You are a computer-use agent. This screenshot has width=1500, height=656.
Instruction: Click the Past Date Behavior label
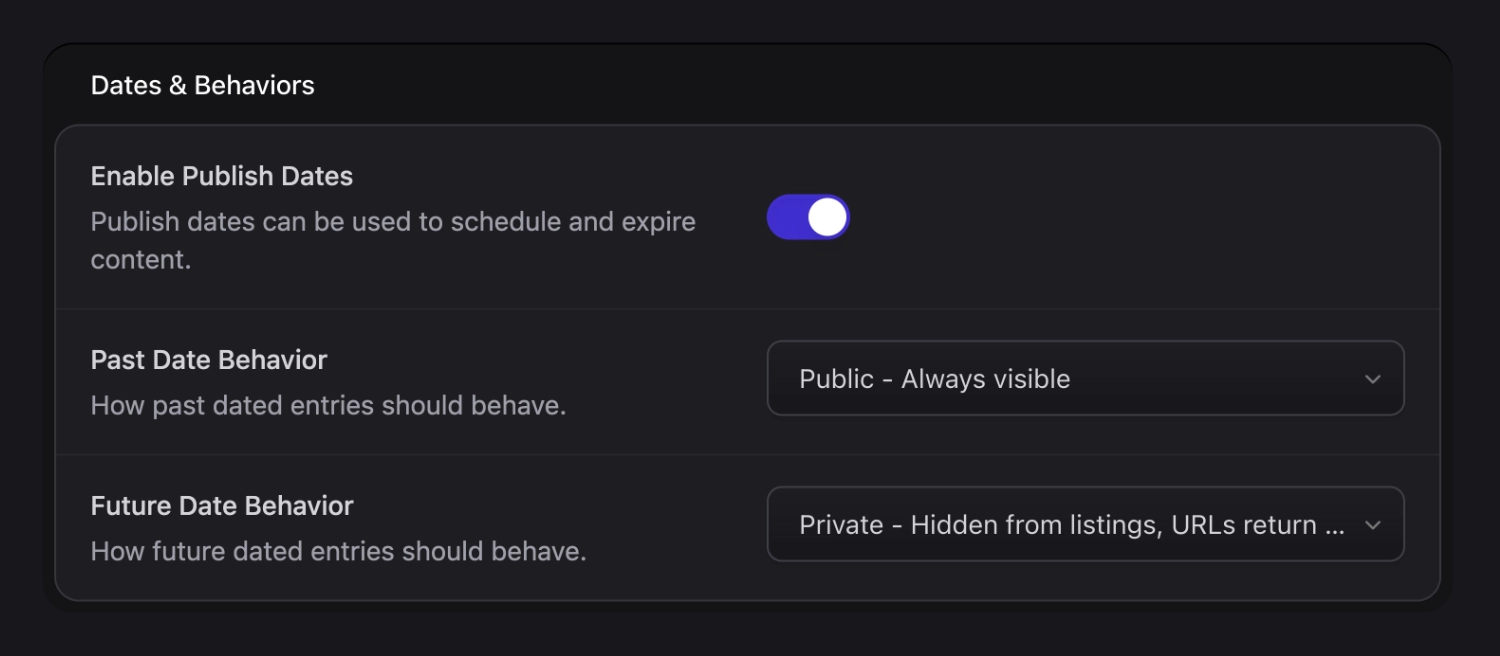pyautogui.click(x=208, y=360)
